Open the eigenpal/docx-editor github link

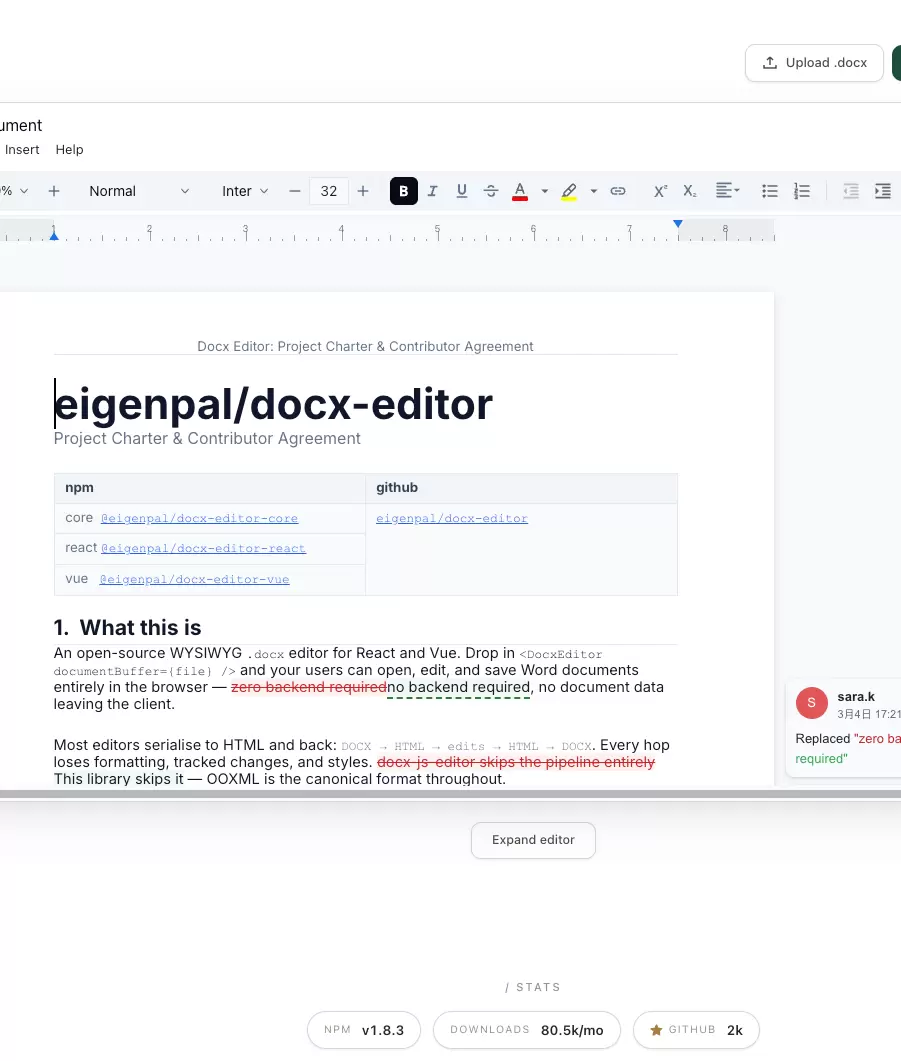point(452,518)
